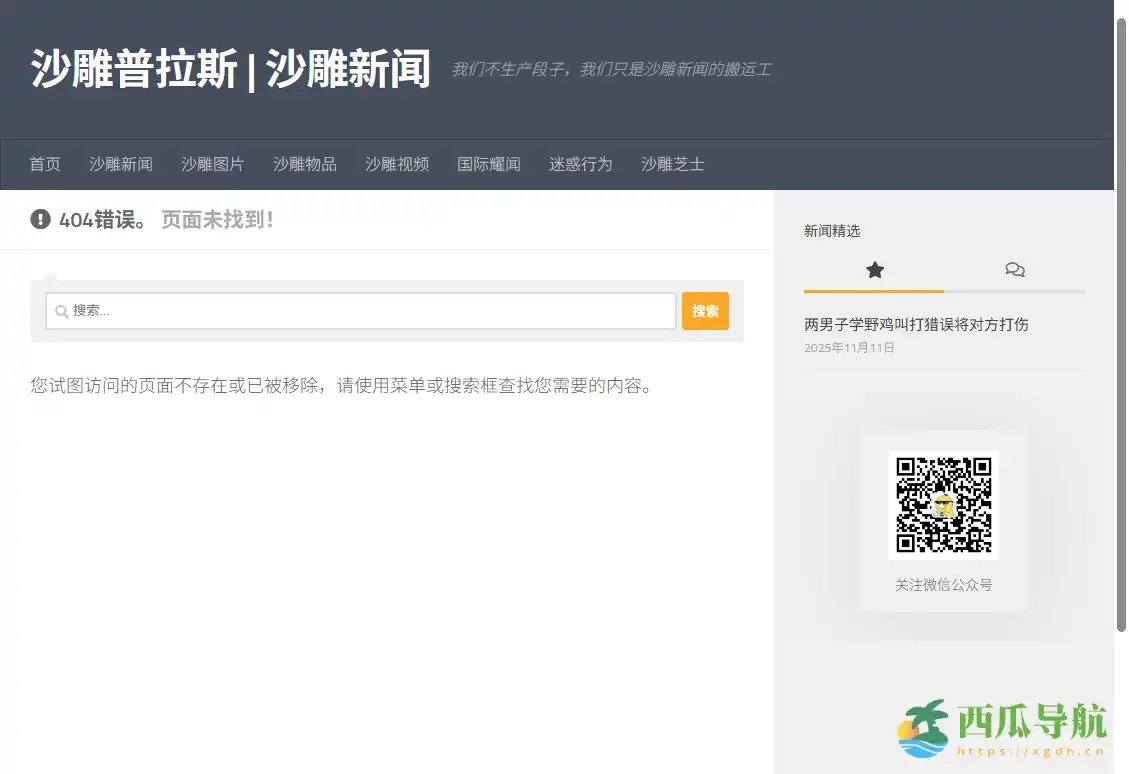Click the vertical page scrollbar
The width and height of the screenshot is (1129, 774).
click(x=1120, y=320)
